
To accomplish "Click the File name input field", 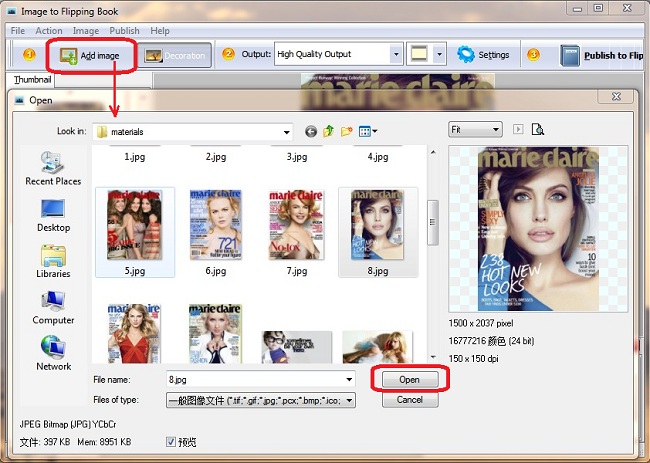I will point(260,380).
